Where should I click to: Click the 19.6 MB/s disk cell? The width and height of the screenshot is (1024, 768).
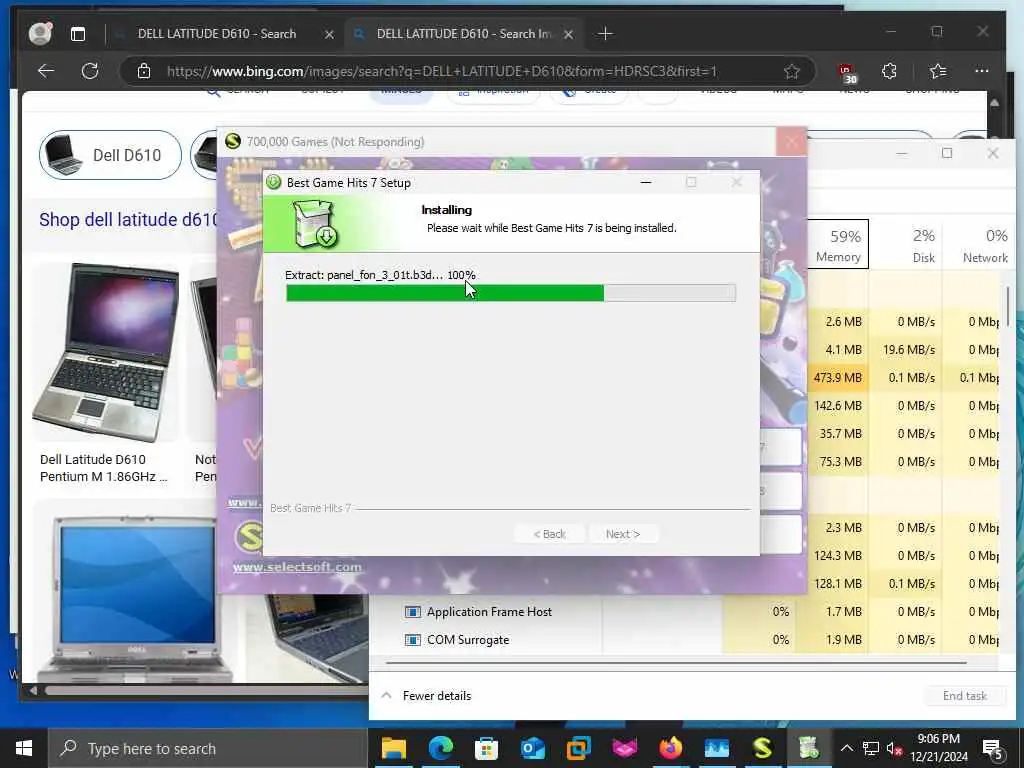tap(905, 349)
